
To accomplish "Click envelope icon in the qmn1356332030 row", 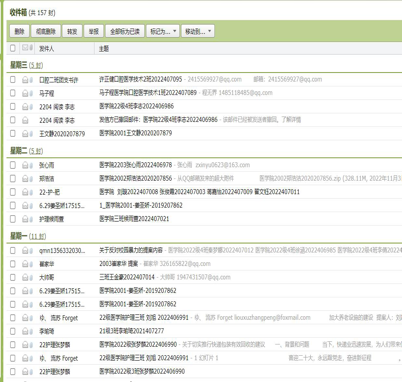I will click(25, 251).
